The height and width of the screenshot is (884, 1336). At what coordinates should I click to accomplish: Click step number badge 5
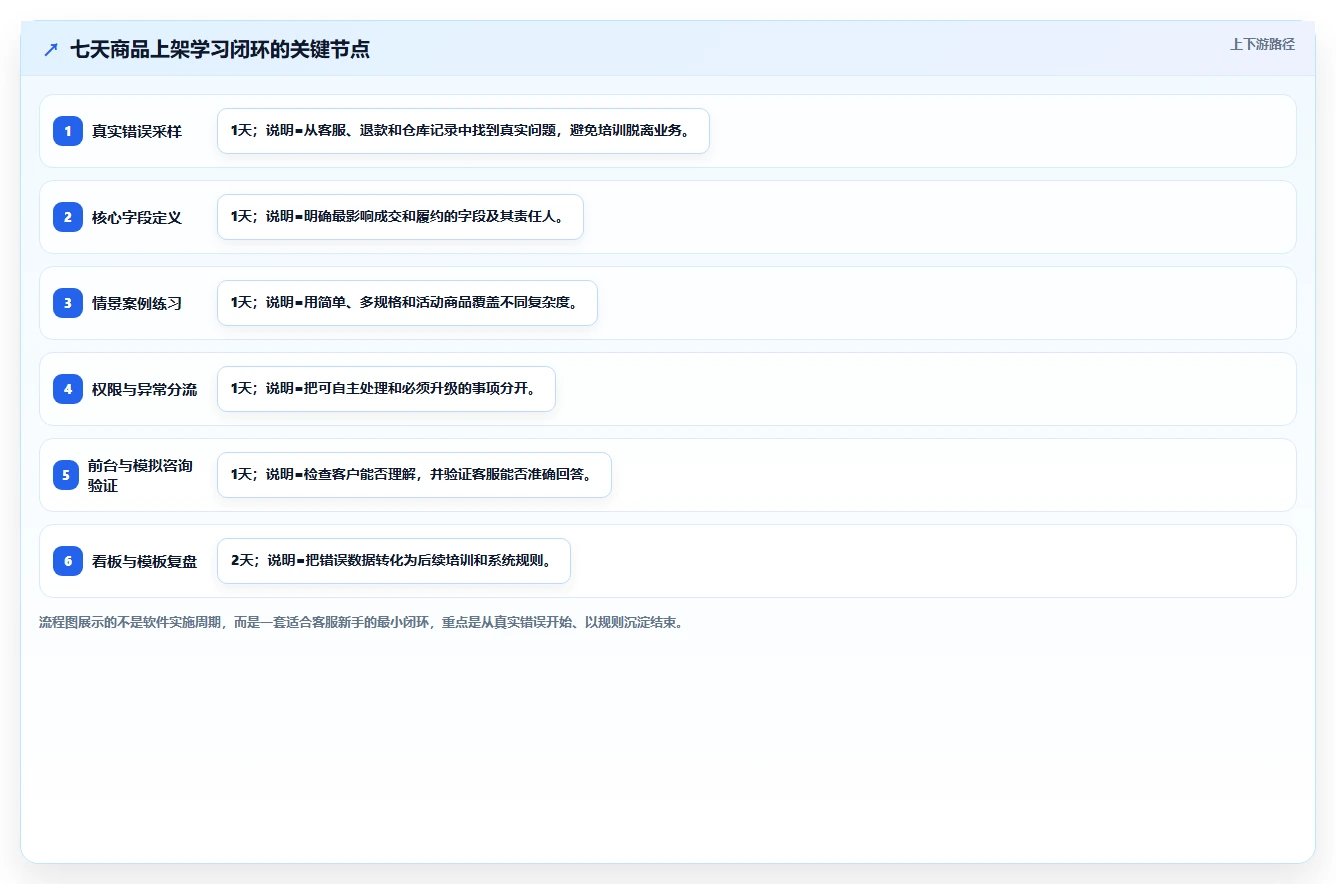pos(66,475)
